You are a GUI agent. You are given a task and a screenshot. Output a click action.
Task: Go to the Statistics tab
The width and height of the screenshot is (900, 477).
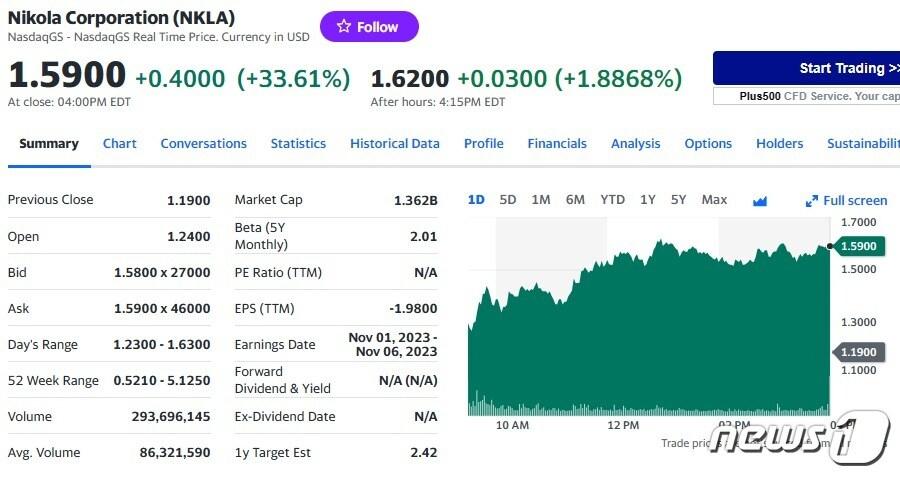(298, 144)
